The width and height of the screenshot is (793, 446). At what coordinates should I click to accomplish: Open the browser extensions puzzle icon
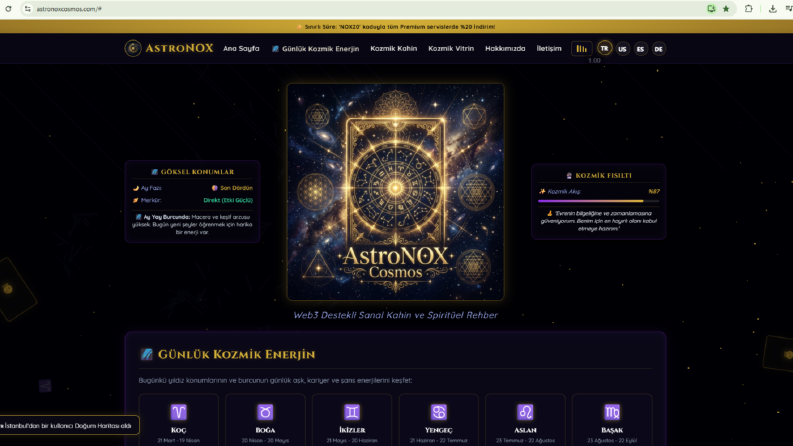[x=748, y=9]
